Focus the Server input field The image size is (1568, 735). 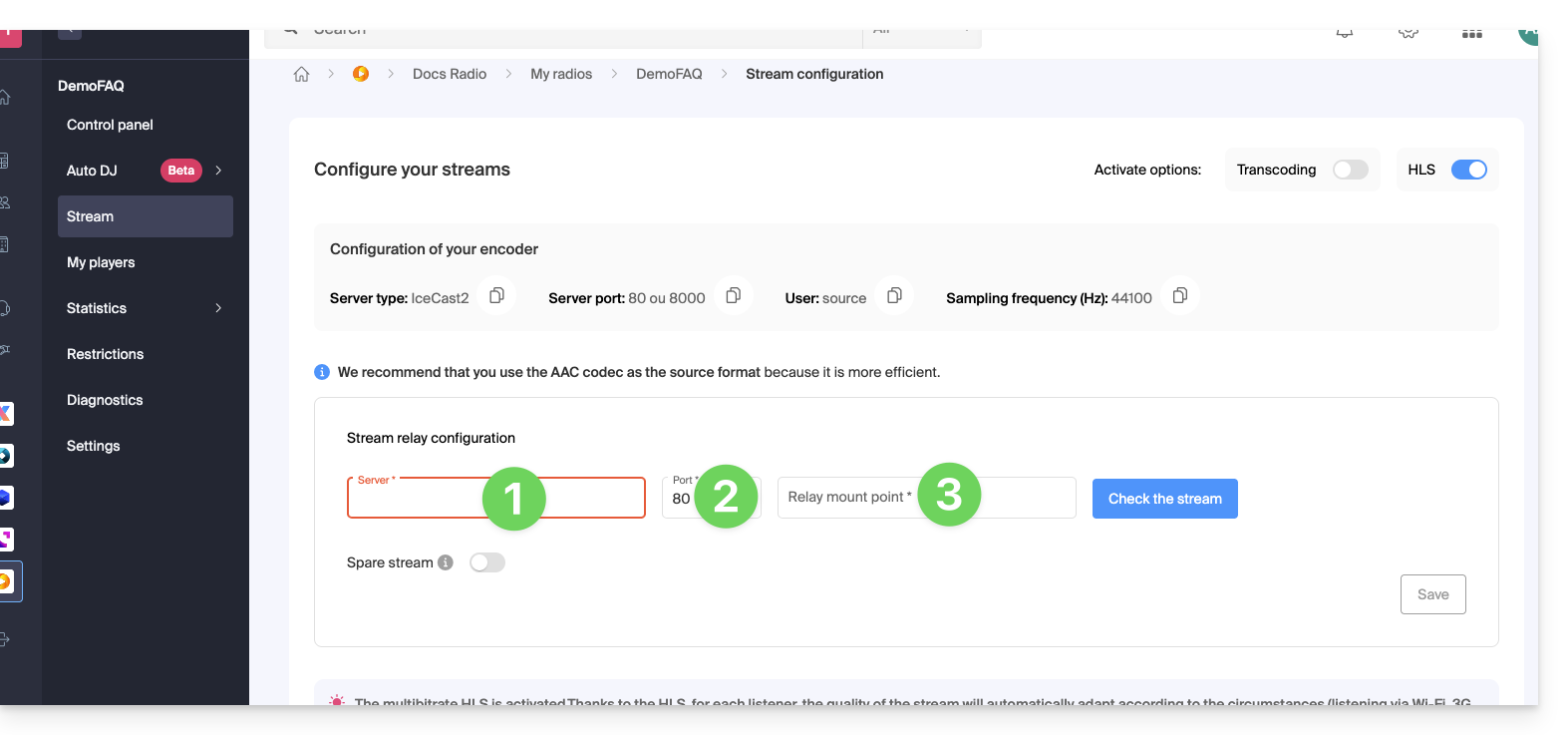click(x=419, y=501)
